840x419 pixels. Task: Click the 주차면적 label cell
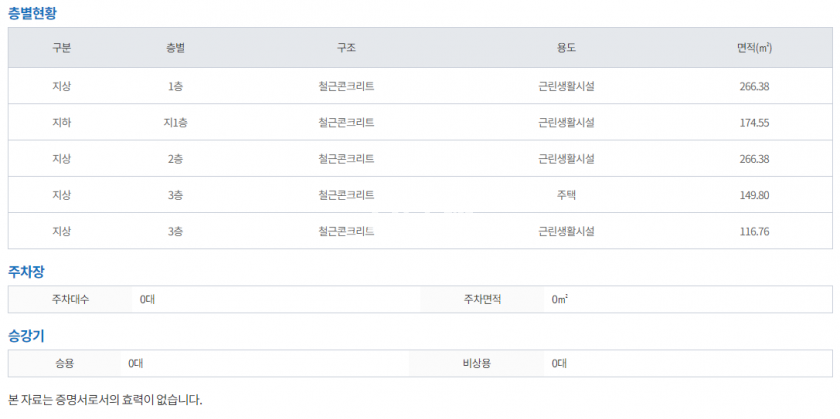pyautogui.click(x=483, y=299)
